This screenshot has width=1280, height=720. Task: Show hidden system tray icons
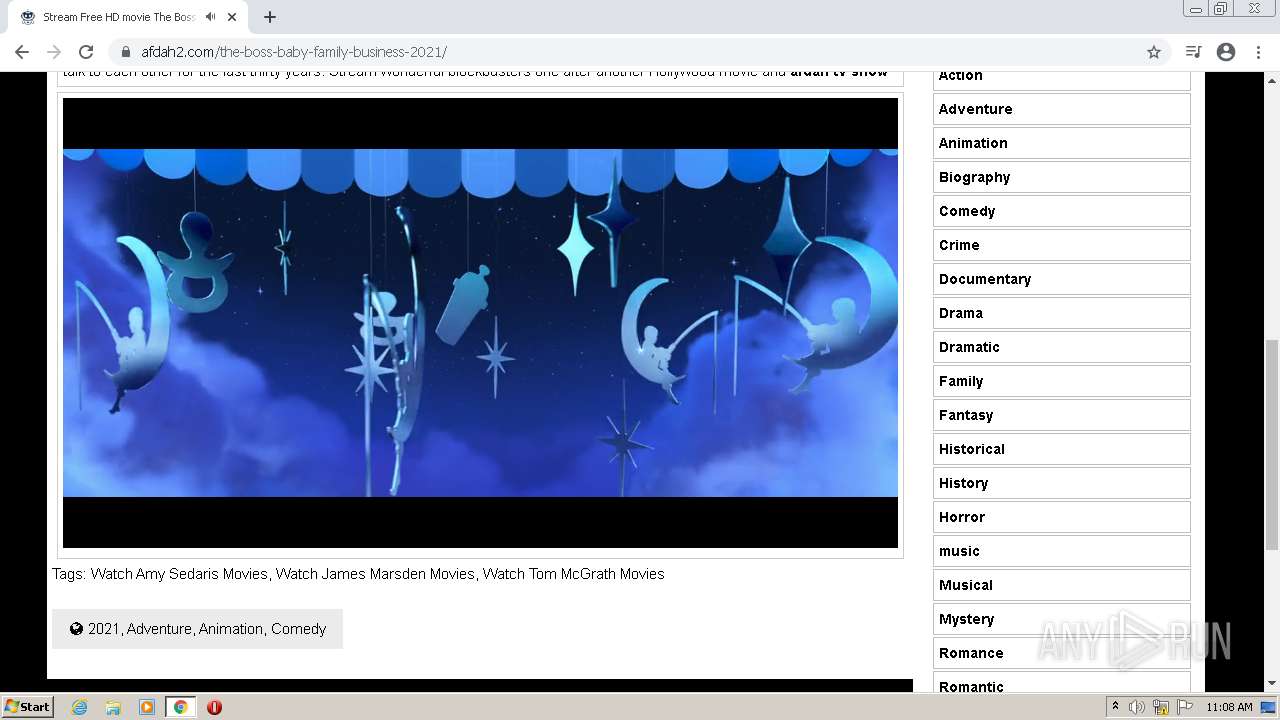[x=1115, y=707]
